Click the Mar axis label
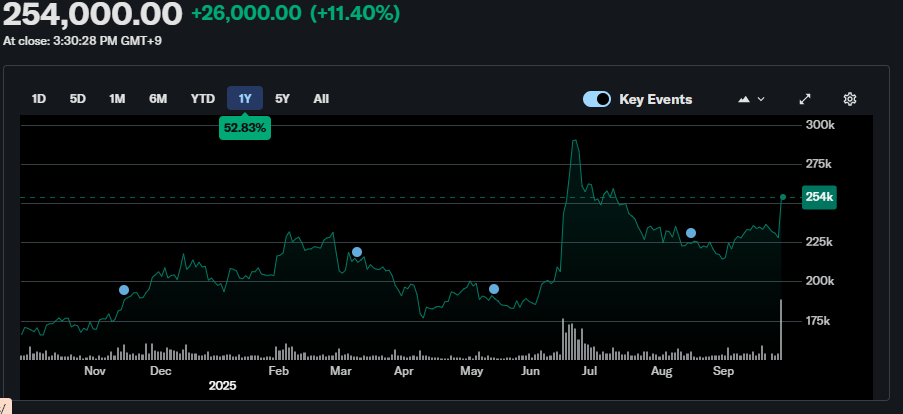Viewport: 903px width, 414px height. [x=341, y=371]
